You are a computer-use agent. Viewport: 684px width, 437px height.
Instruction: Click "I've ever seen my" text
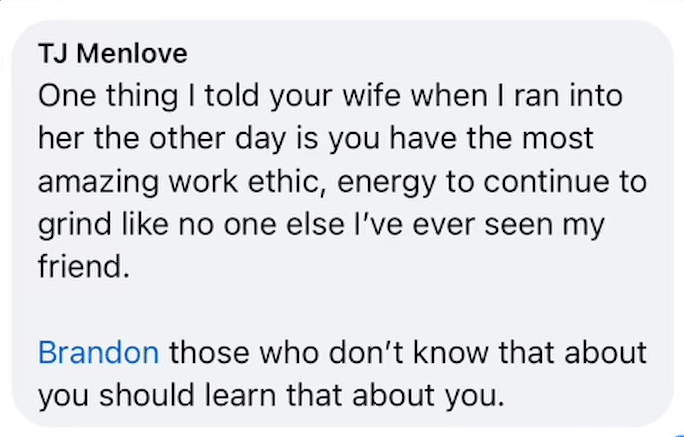tap(480, 225)
